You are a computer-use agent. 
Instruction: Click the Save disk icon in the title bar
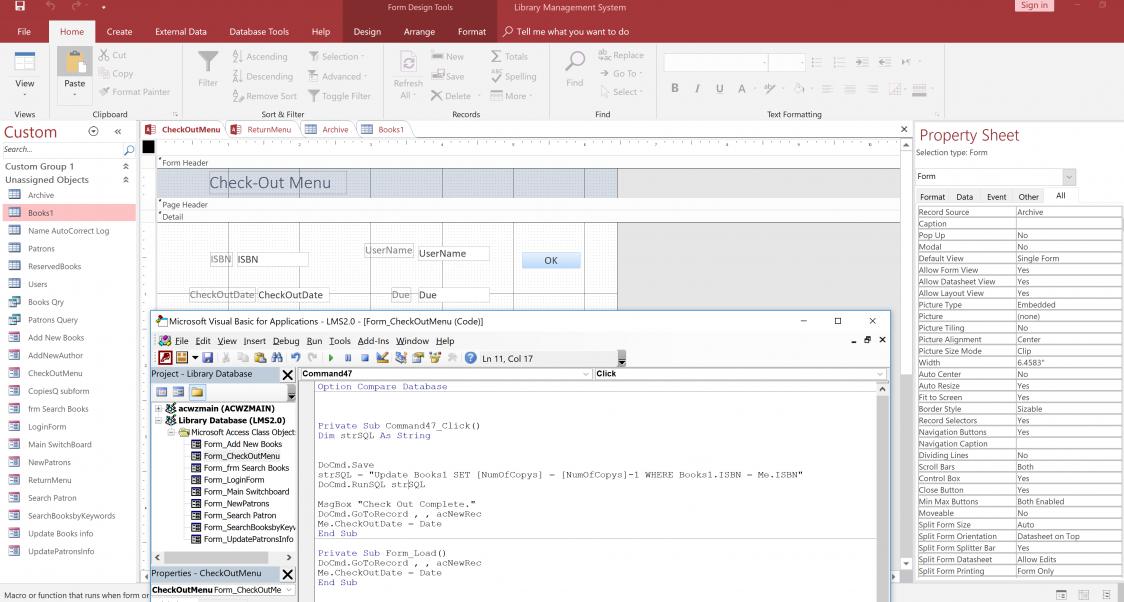[20, 6]
